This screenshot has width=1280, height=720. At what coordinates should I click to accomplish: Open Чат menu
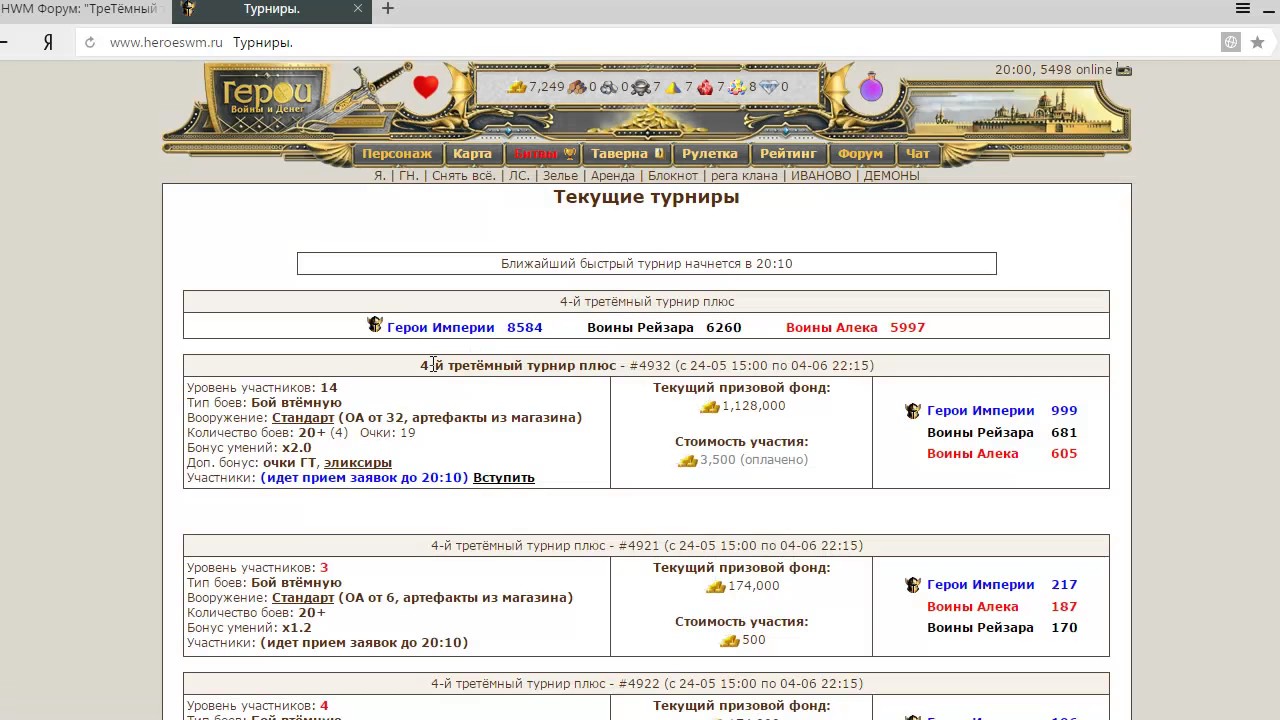coord(918,154)
